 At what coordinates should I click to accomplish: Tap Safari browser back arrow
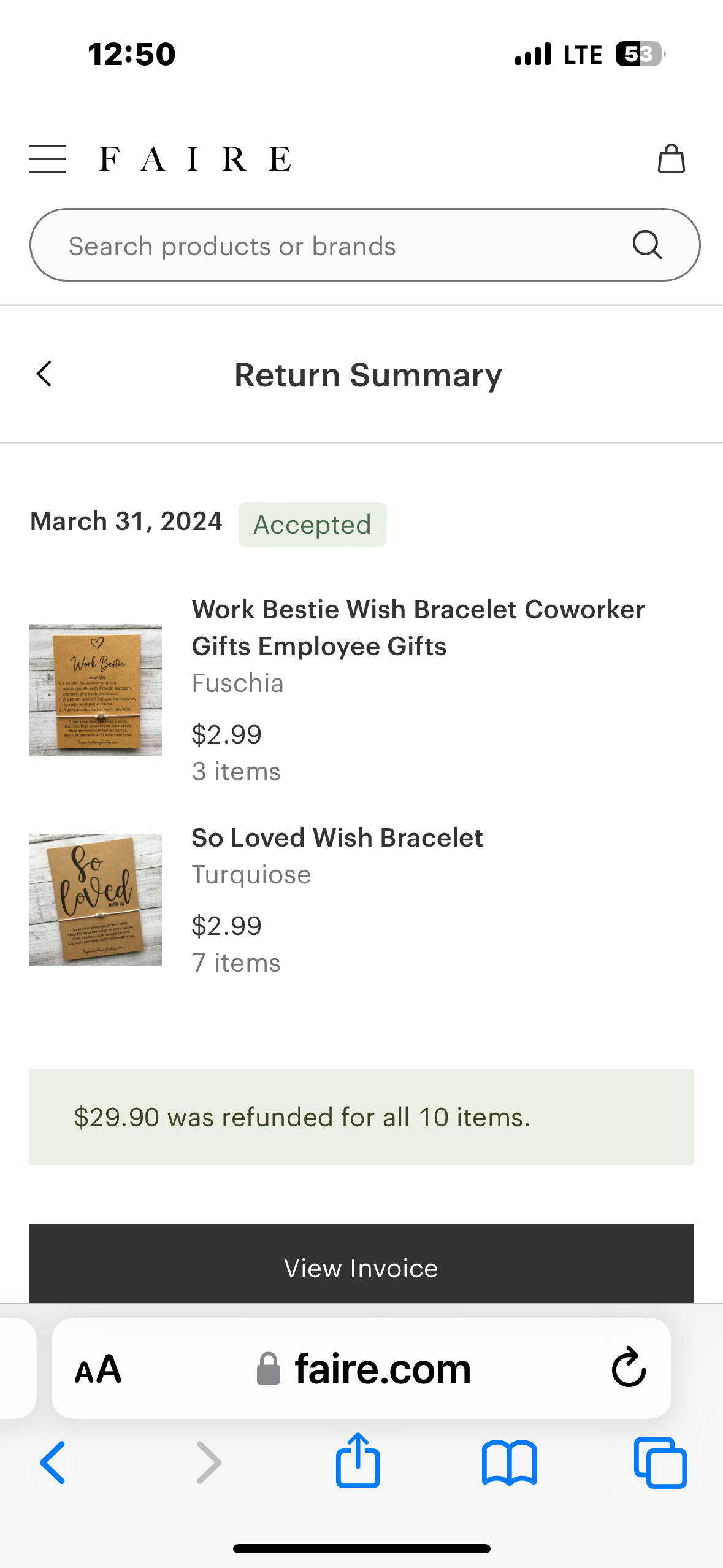[x=53, y=1463]
